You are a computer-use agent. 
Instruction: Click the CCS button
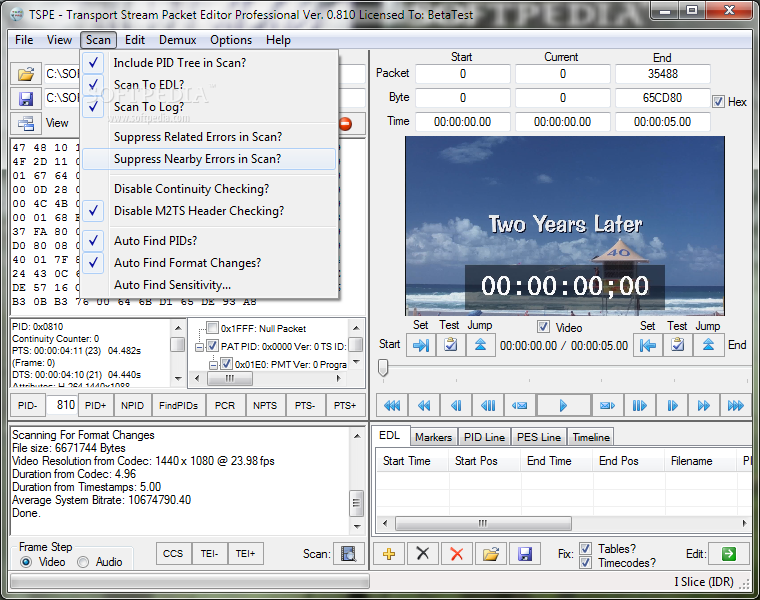[x=173, y=553]
